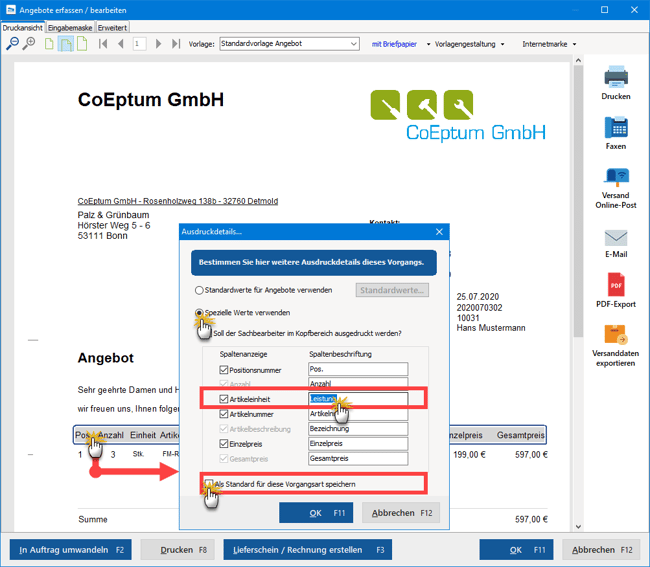Enable 'Als Standard für diese Vorgangsart speichern'

click(208, 484)
